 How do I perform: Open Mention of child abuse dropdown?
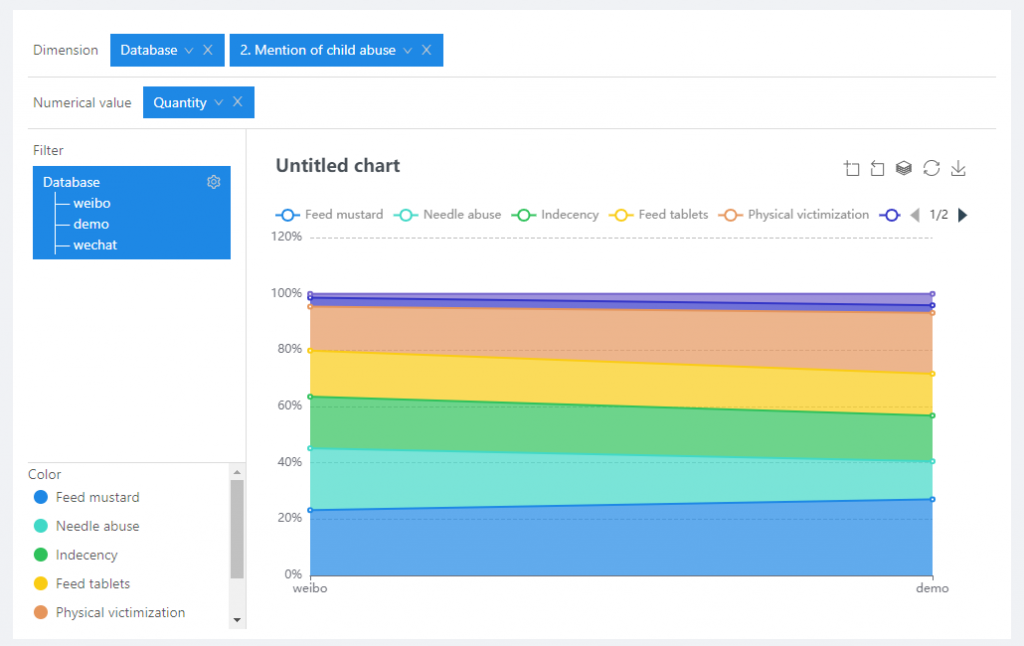pos(407,50)
